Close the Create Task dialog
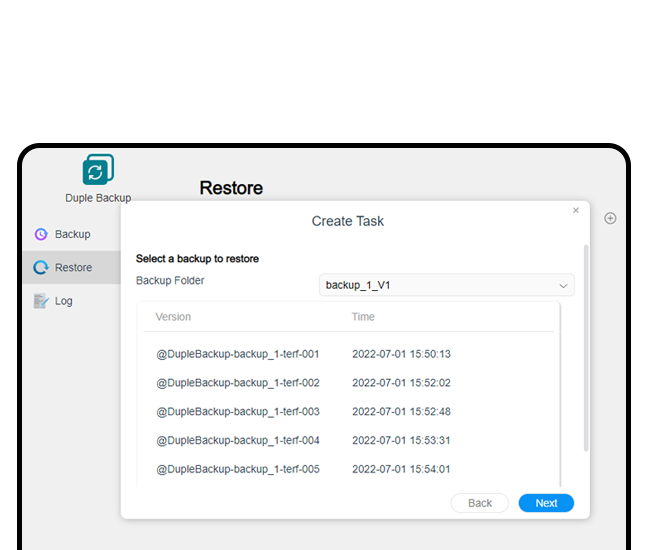Image resolution: width=648 pixels, height=550 pixels. [x=575, y=211]
